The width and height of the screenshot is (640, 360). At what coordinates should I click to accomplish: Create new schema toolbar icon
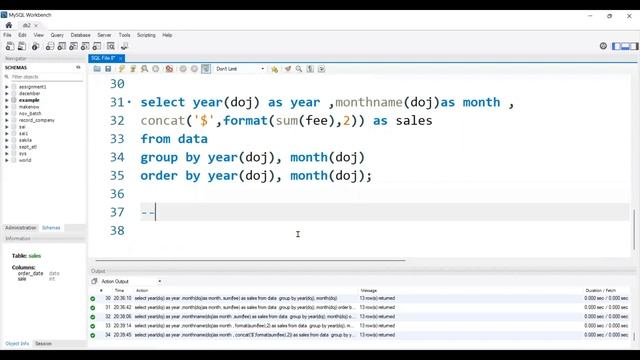click(50, 47)
